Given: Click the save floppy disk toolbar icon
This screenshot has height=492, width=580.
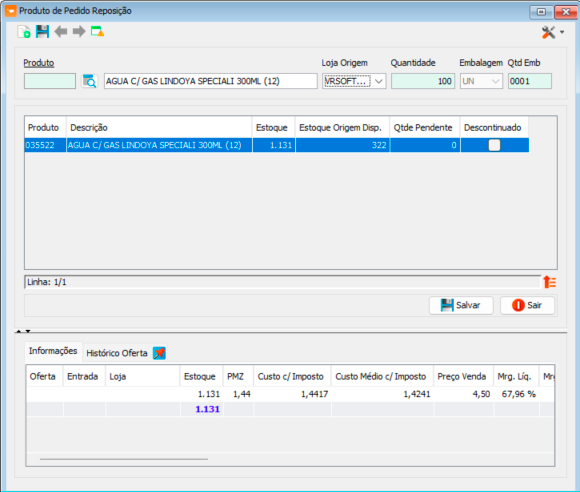Looking at the screenshot, I should pos(42,32).
